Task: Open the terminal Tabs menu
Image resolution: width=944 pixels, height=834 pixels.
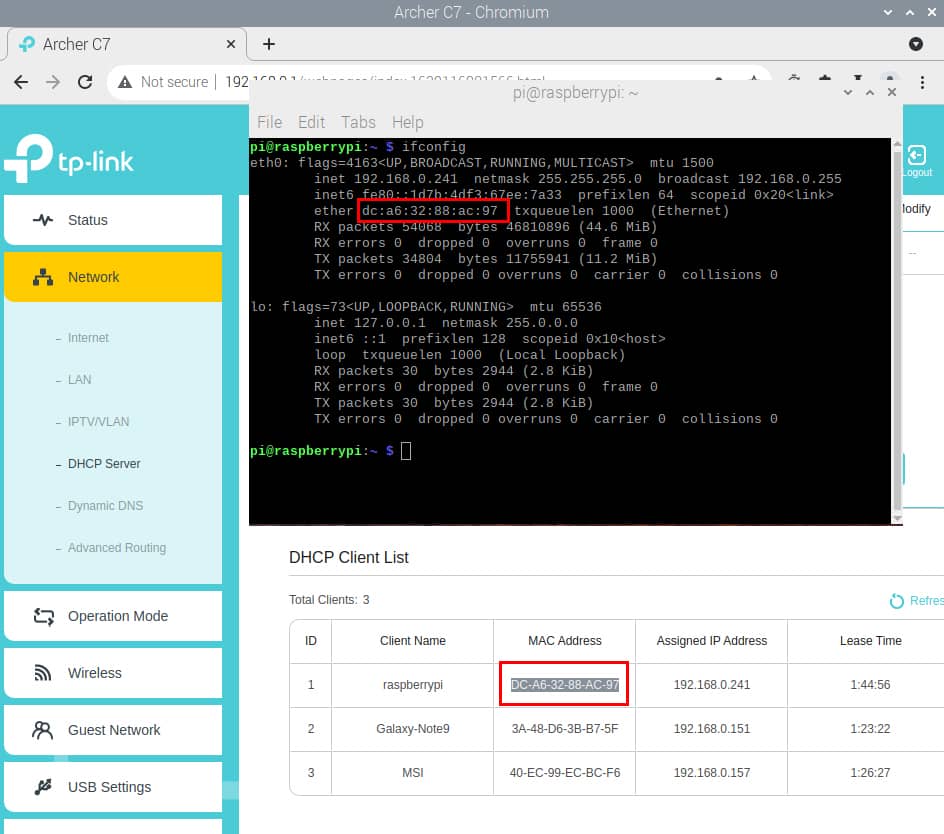Action: click(x=358, y=122)
